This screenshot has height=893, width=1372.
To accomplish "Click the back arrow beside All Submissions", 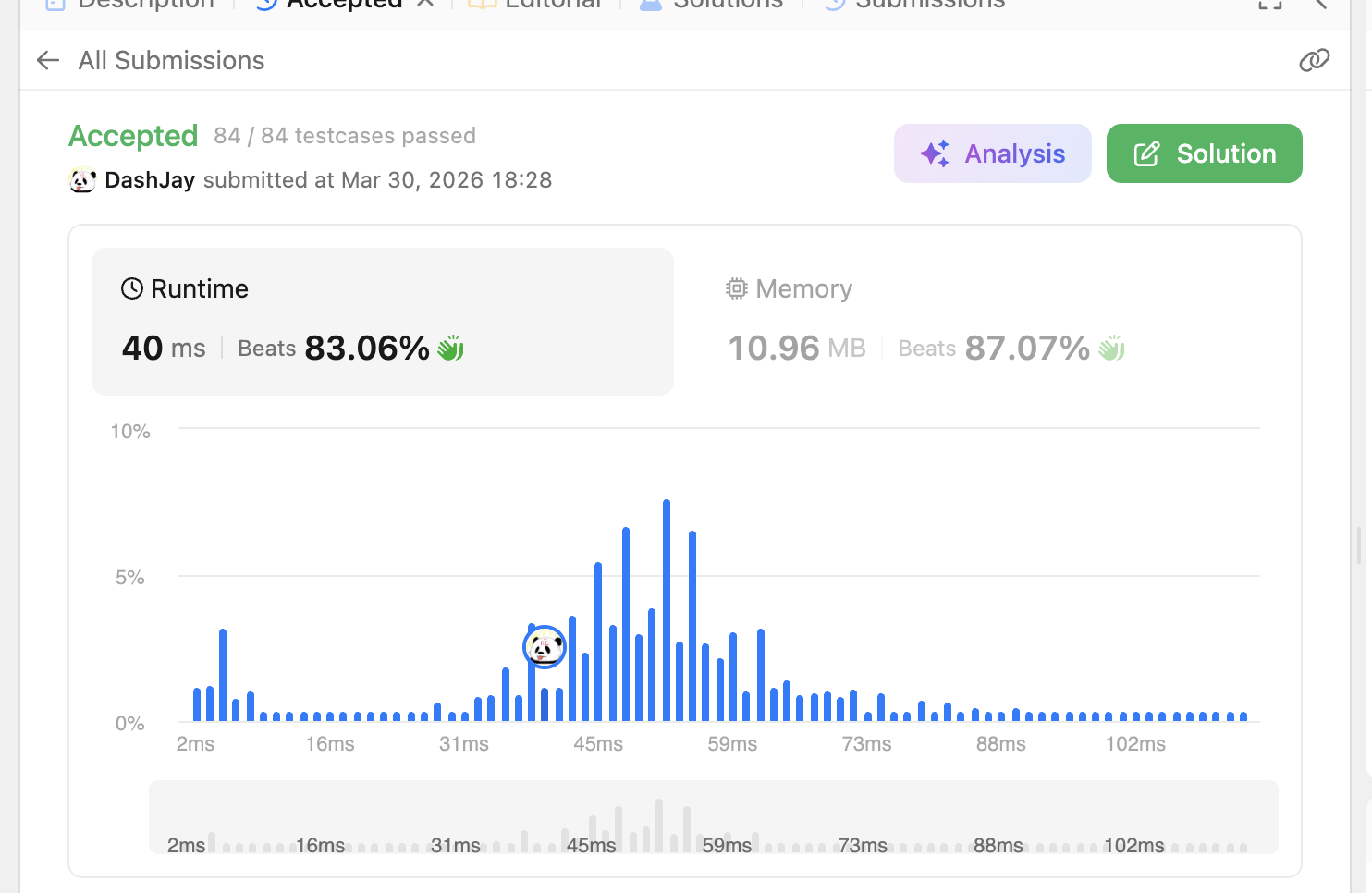I will tap(48, 61).
